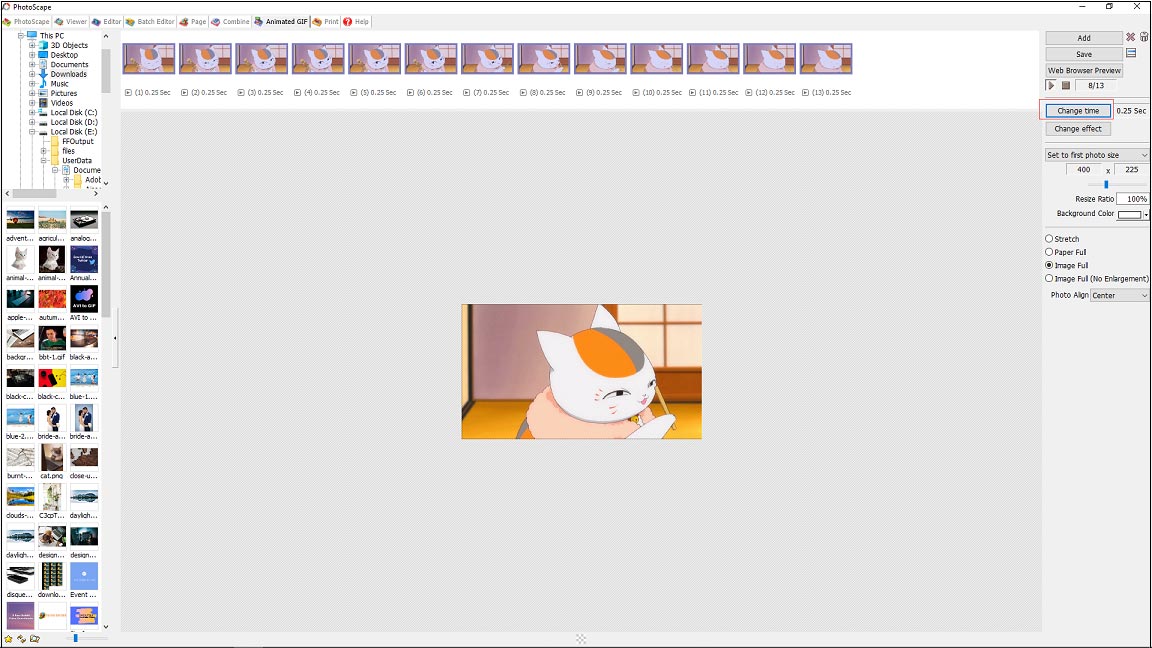Open the Set to first photo size dropdown
The image size is (1152, 648).
(1096, 155)
